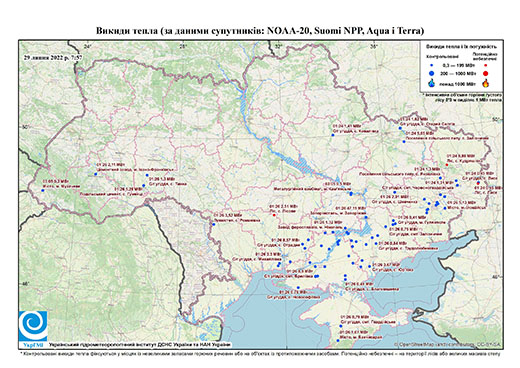Click the blue flame icon in legend
The image size is (520, 368).
point(432,83)
